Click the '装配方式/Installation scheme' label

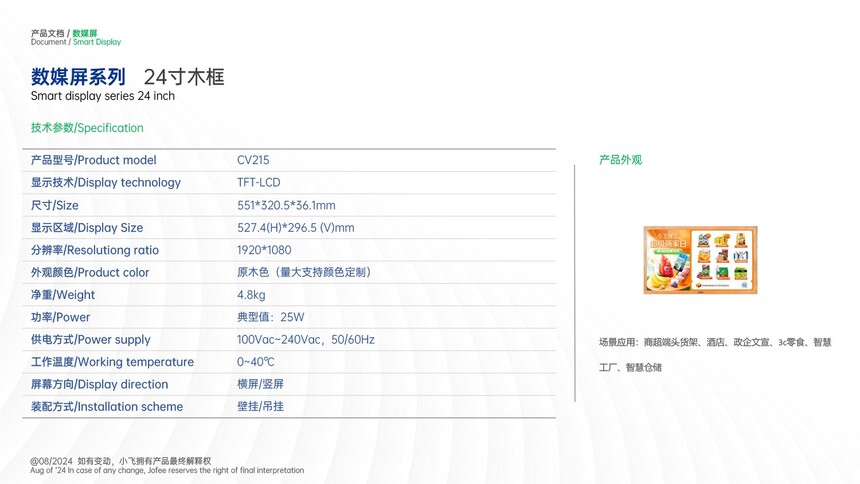point(107,407)
